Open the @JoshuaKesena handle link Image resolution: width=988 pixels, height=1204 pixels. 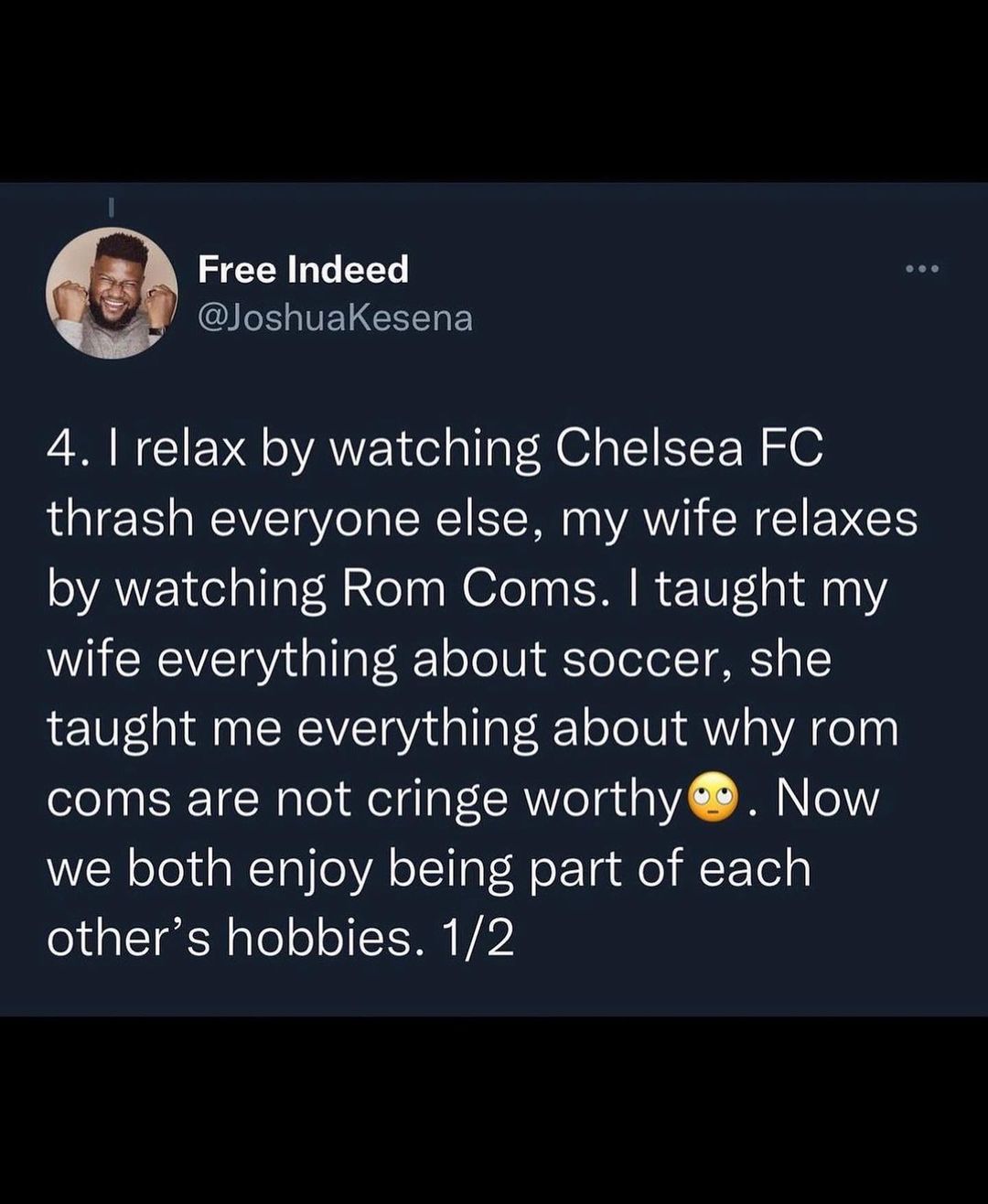335,317
